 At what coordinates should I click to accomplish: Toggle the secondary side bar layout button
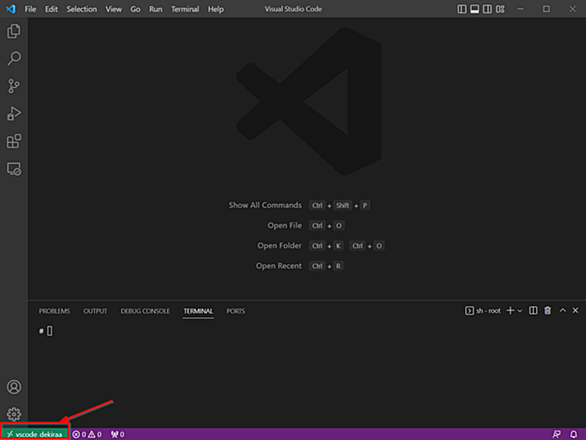point(487,9)
